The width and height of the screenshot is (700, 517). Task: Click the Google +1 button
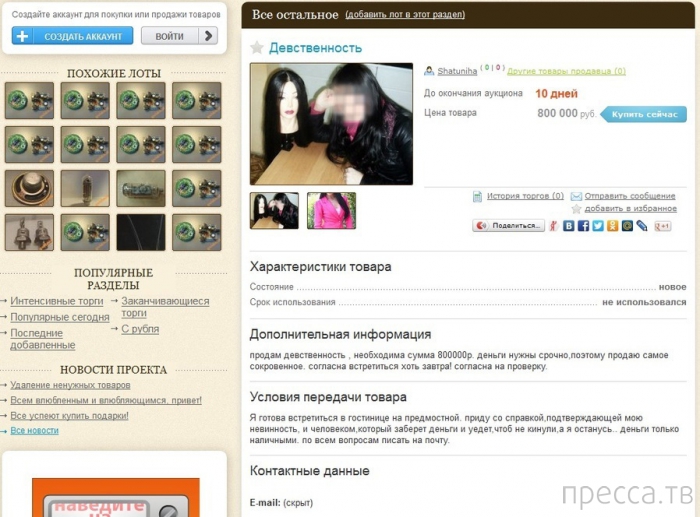click(662, 226)
